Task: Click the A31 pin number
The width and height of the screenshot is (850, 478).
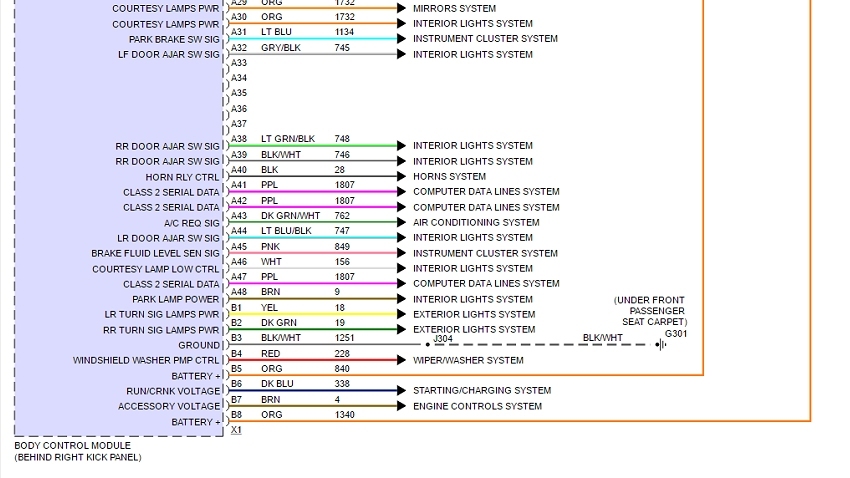Action: [239, 33]
